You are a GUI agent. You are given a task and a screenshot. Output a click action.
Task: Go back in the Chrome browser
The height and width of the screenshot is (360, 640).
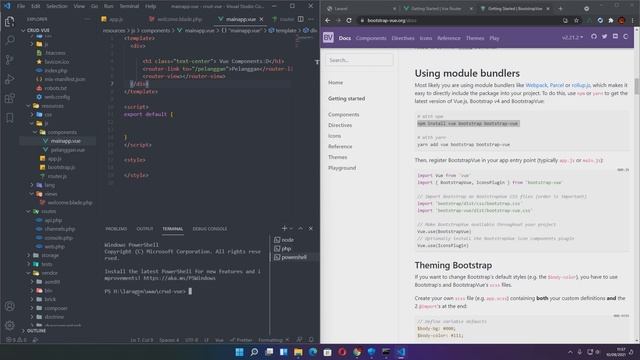coord(328,20)
